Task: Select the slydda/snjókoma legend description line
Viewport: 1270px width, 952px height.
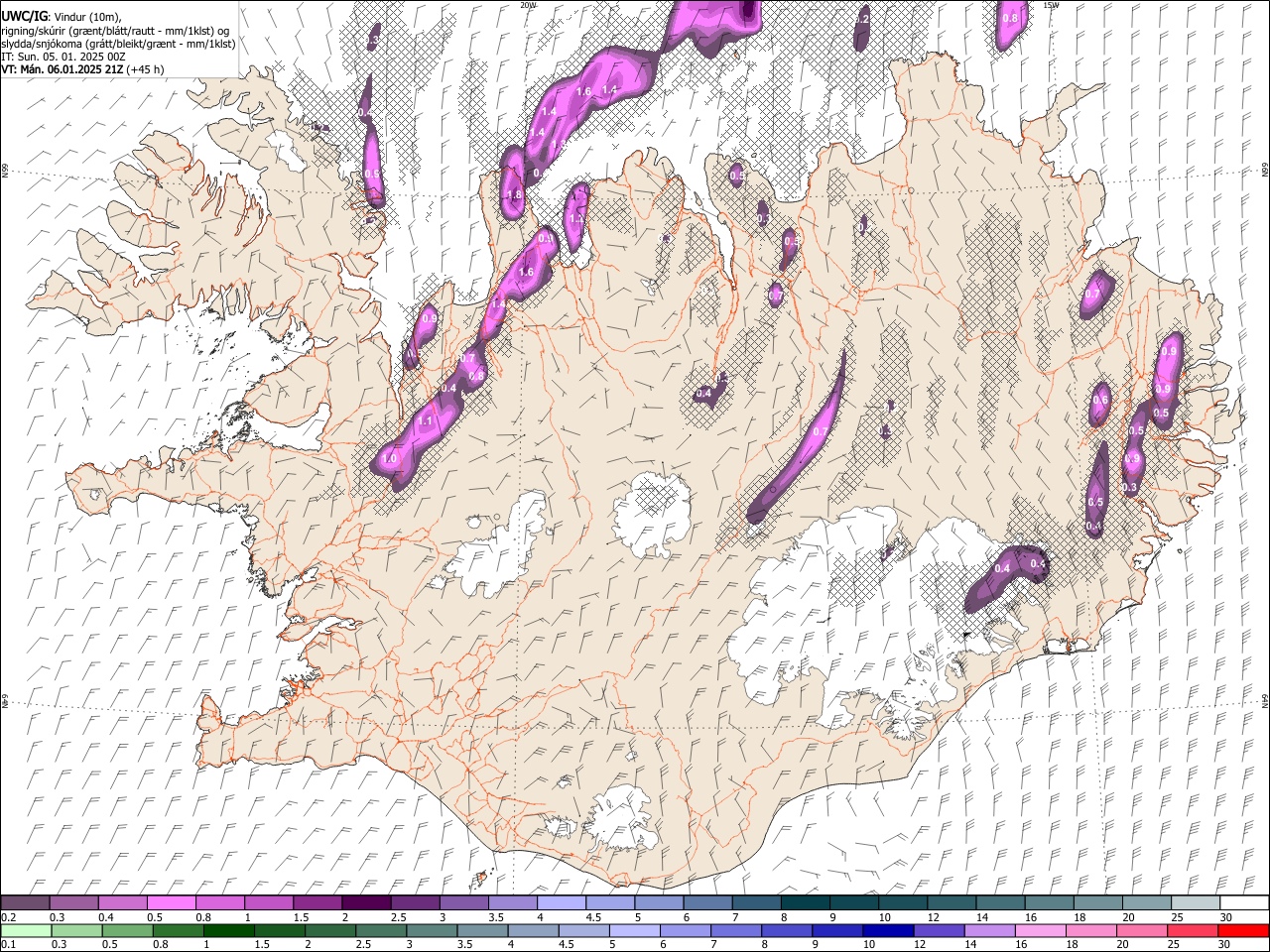Action: [x=118, y=44]
